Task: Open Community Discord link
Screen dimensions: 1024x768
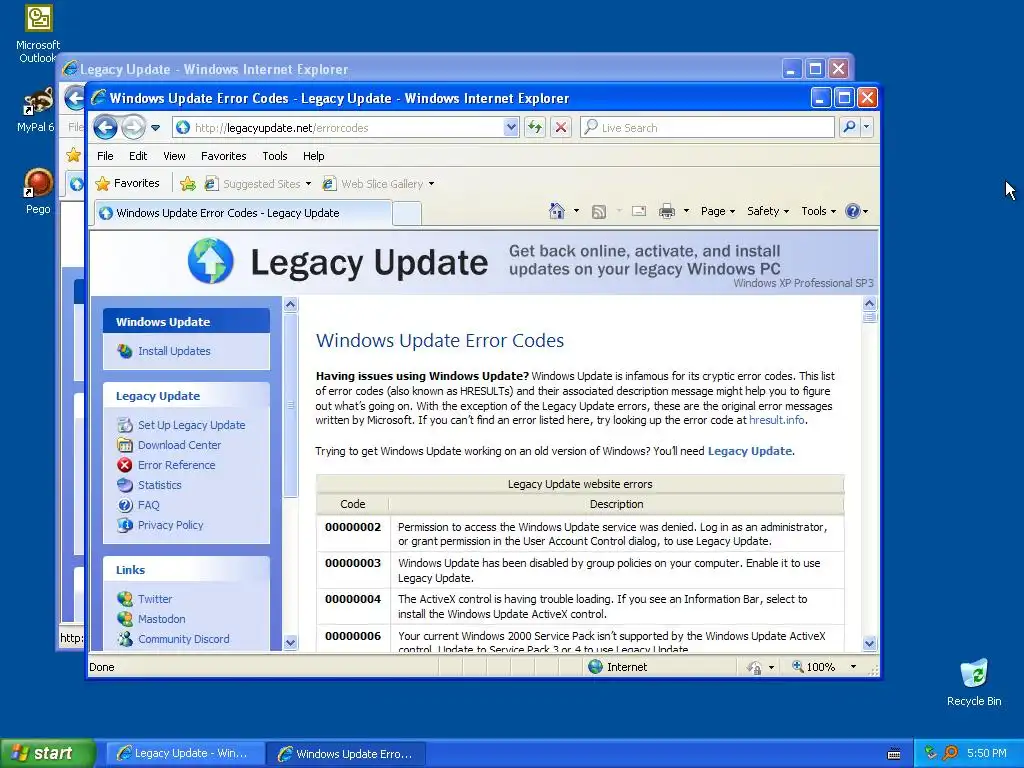Action: click(x=184, y=639)
